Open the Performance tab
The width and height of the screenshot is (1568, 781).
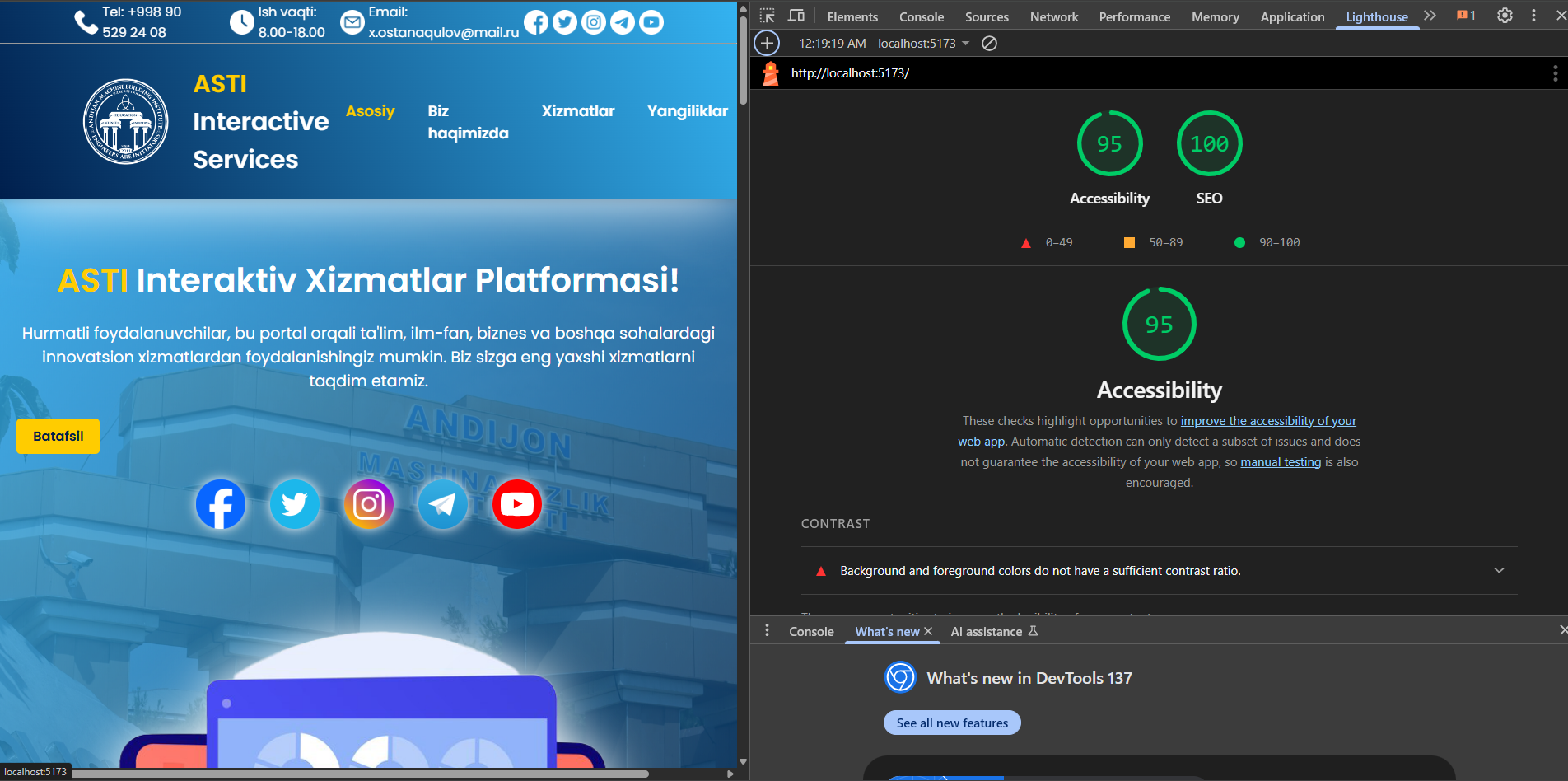tap(1134, 16)
